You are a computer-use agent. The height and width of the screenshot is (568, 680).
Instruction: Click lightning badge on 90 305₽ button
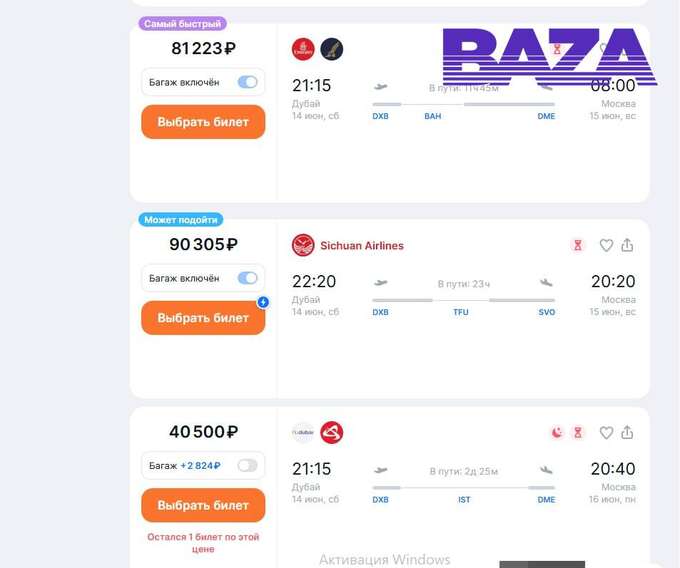click(263, 302)
